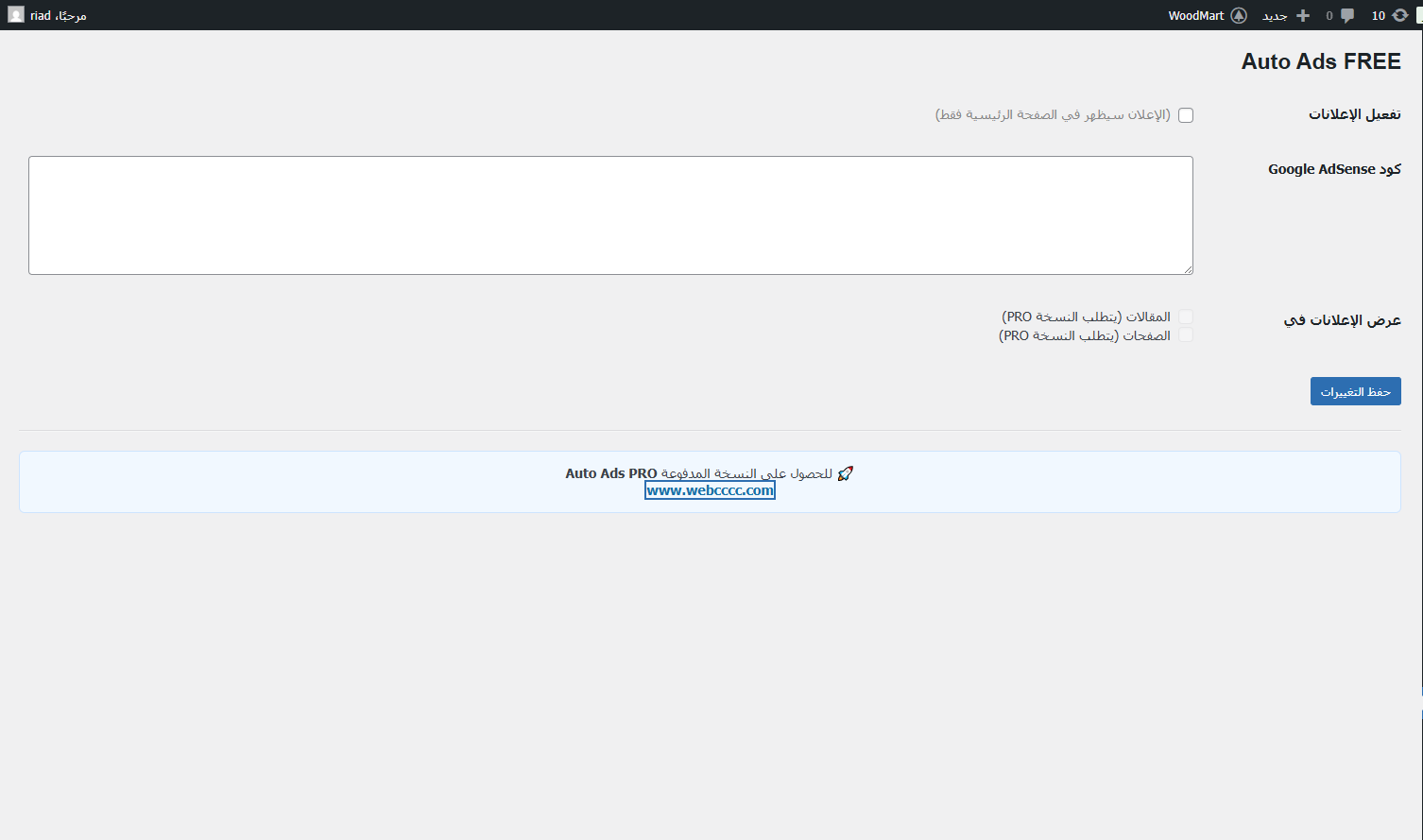
Task: Click inside the Google AdSense code textarea
Action: [x=610, y=215]
